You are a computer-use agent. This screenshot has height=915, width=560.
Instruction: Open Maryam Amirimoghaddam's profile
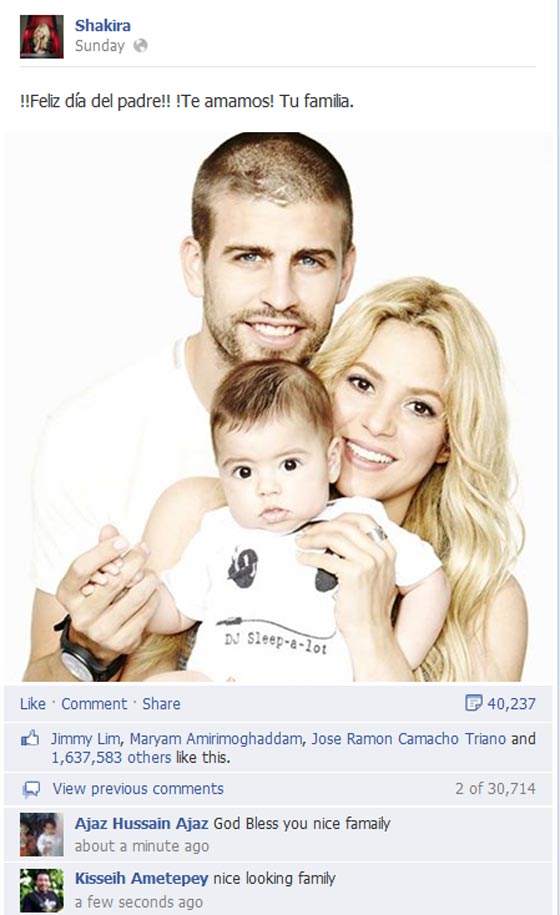pos(215,739)
